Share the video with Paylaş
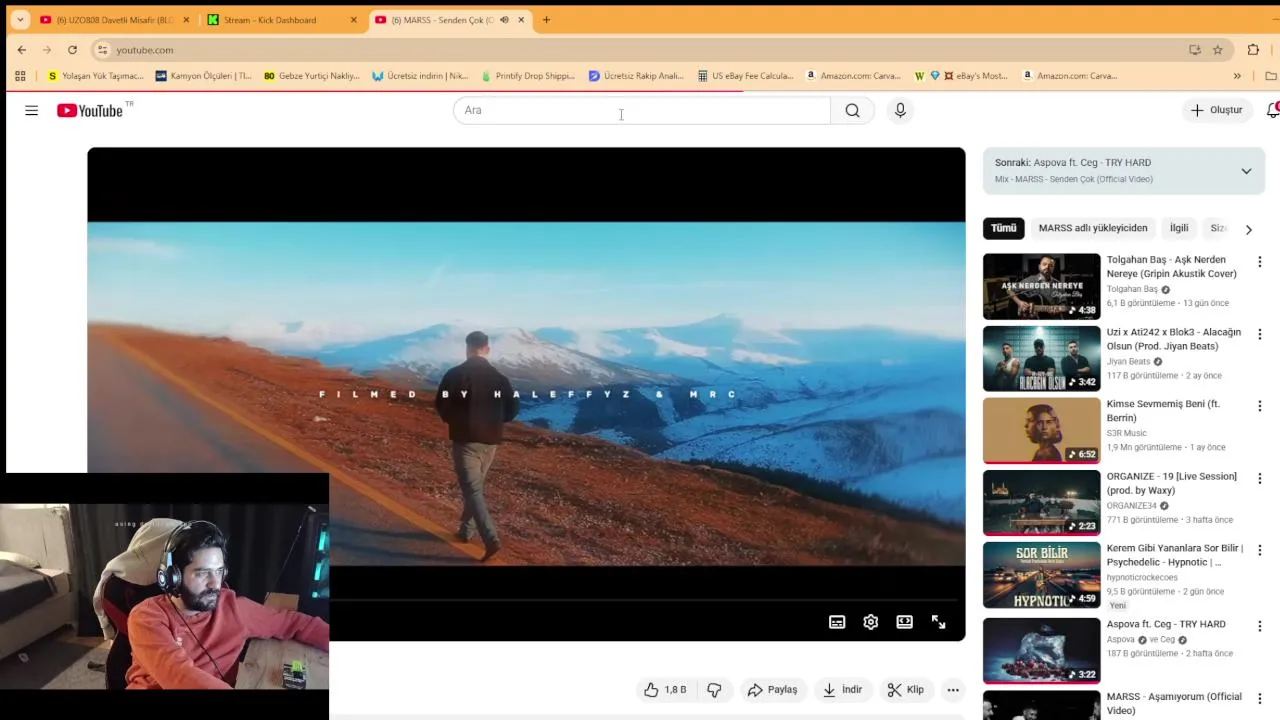Viewport: 1280px width, 720px height. coord(772,690)
